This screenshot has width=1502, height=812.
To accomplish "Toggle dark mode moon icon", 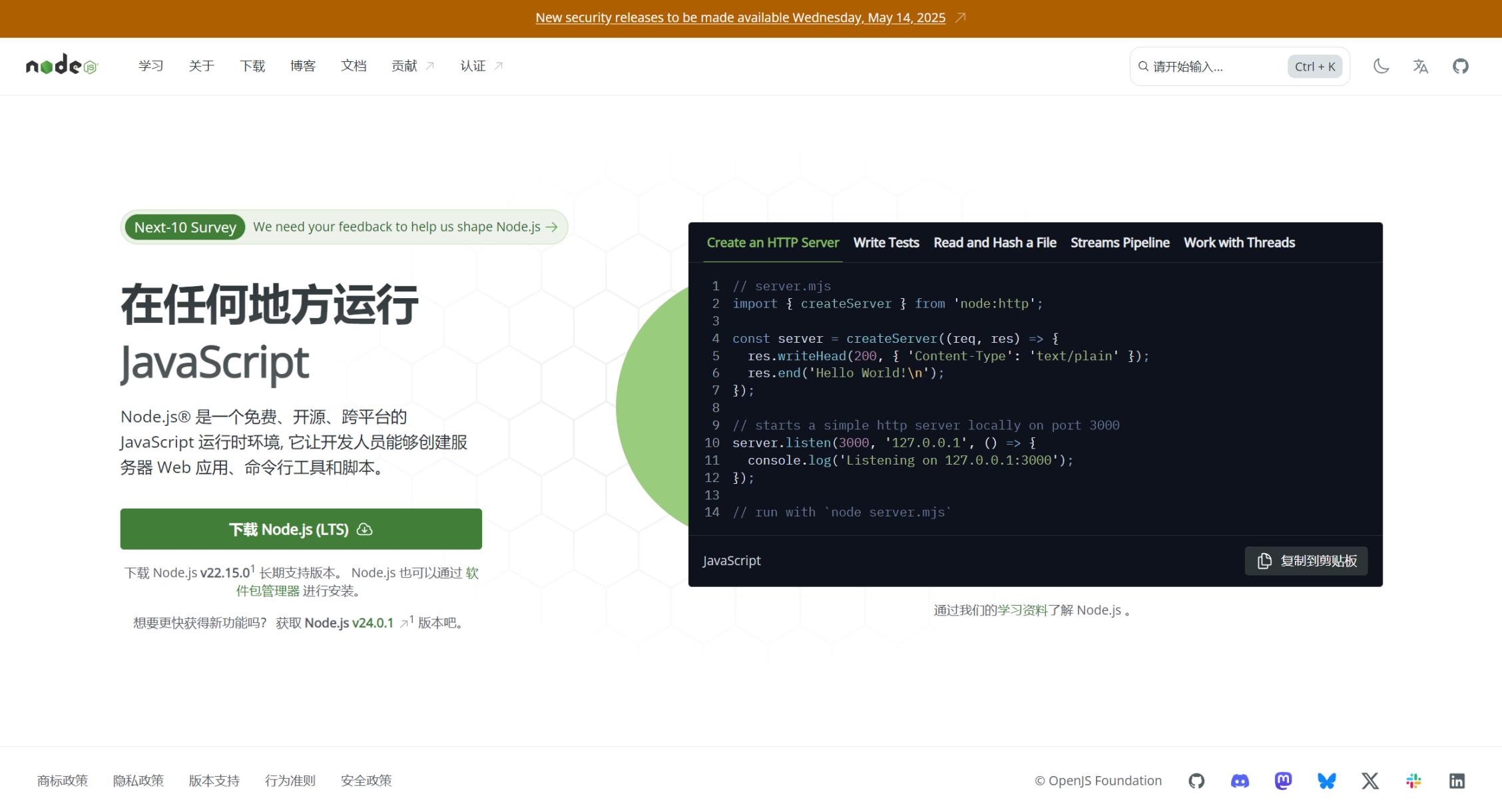I will click(x=1381, y=66).
